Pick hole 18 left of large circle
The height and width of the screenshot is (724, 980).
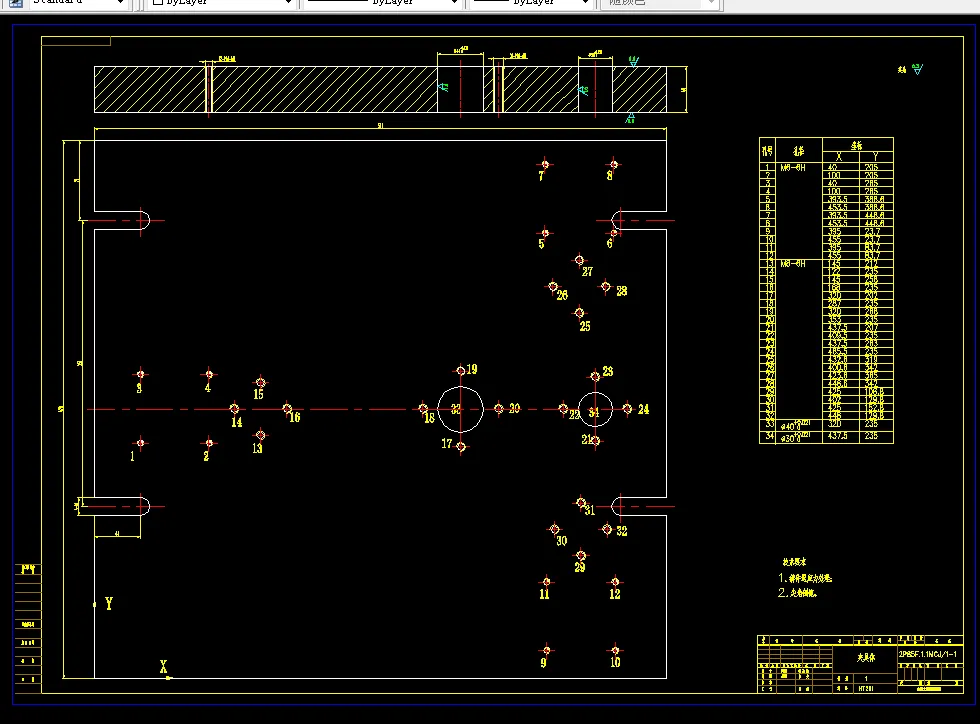[423, 408]
